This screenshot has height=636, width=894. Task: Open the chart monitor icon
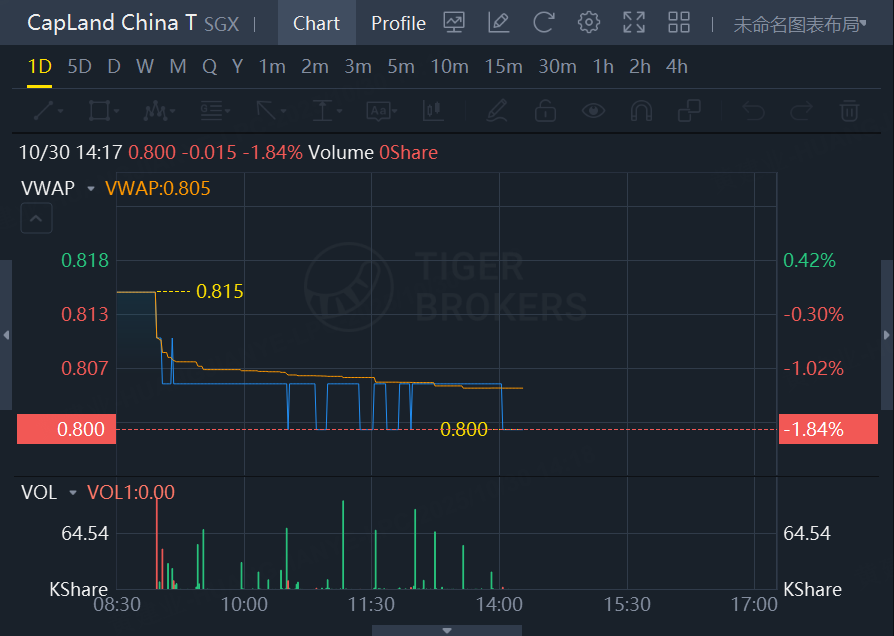pos(454,22)
